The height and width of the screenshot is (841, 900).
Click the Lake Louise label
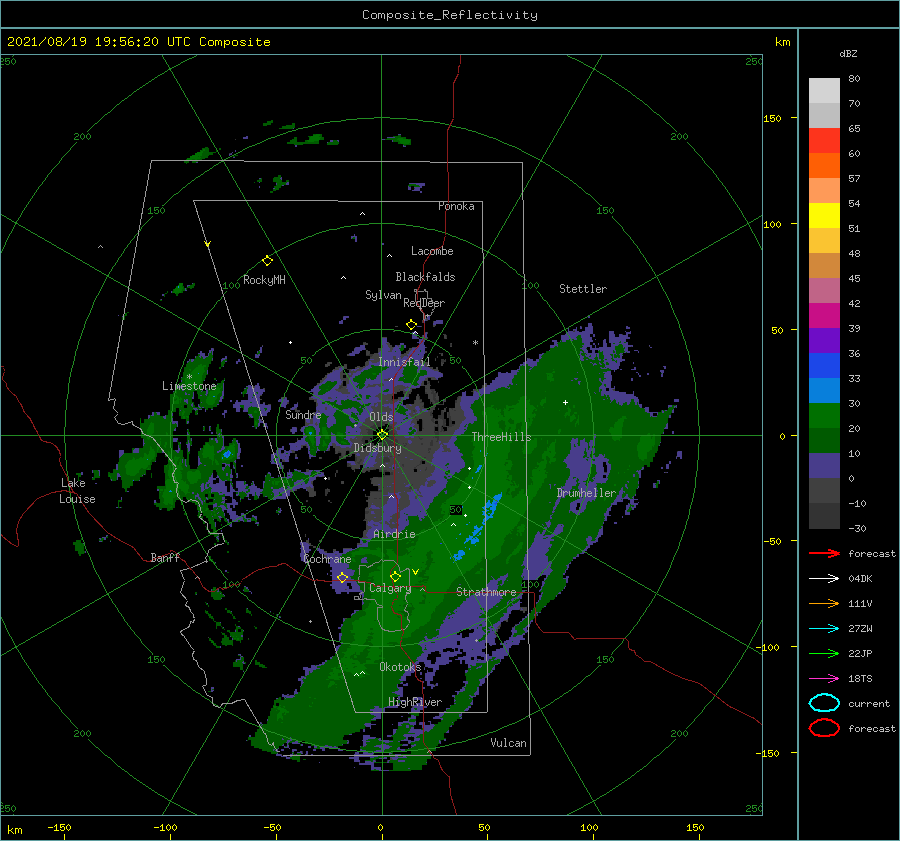click(77, 491)
